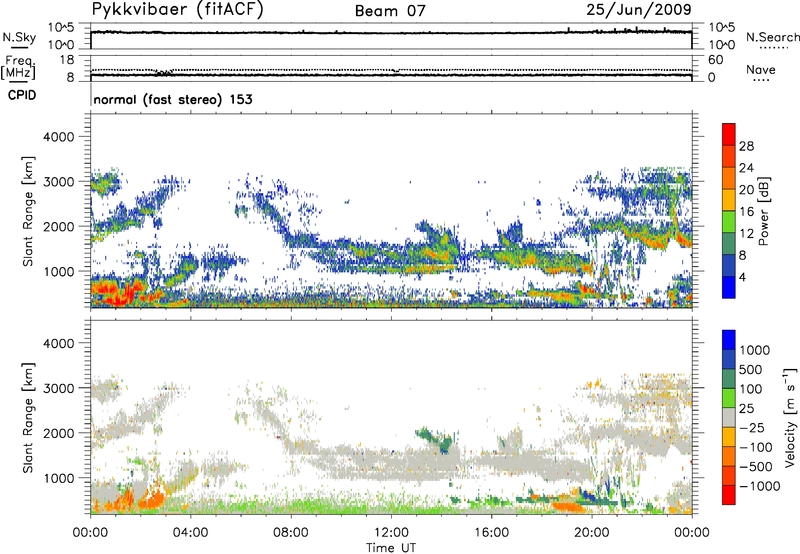Screen dimensions: 800x554
Task: Click the 3000 tick on the power panel axis
Action: click(58, 182)
